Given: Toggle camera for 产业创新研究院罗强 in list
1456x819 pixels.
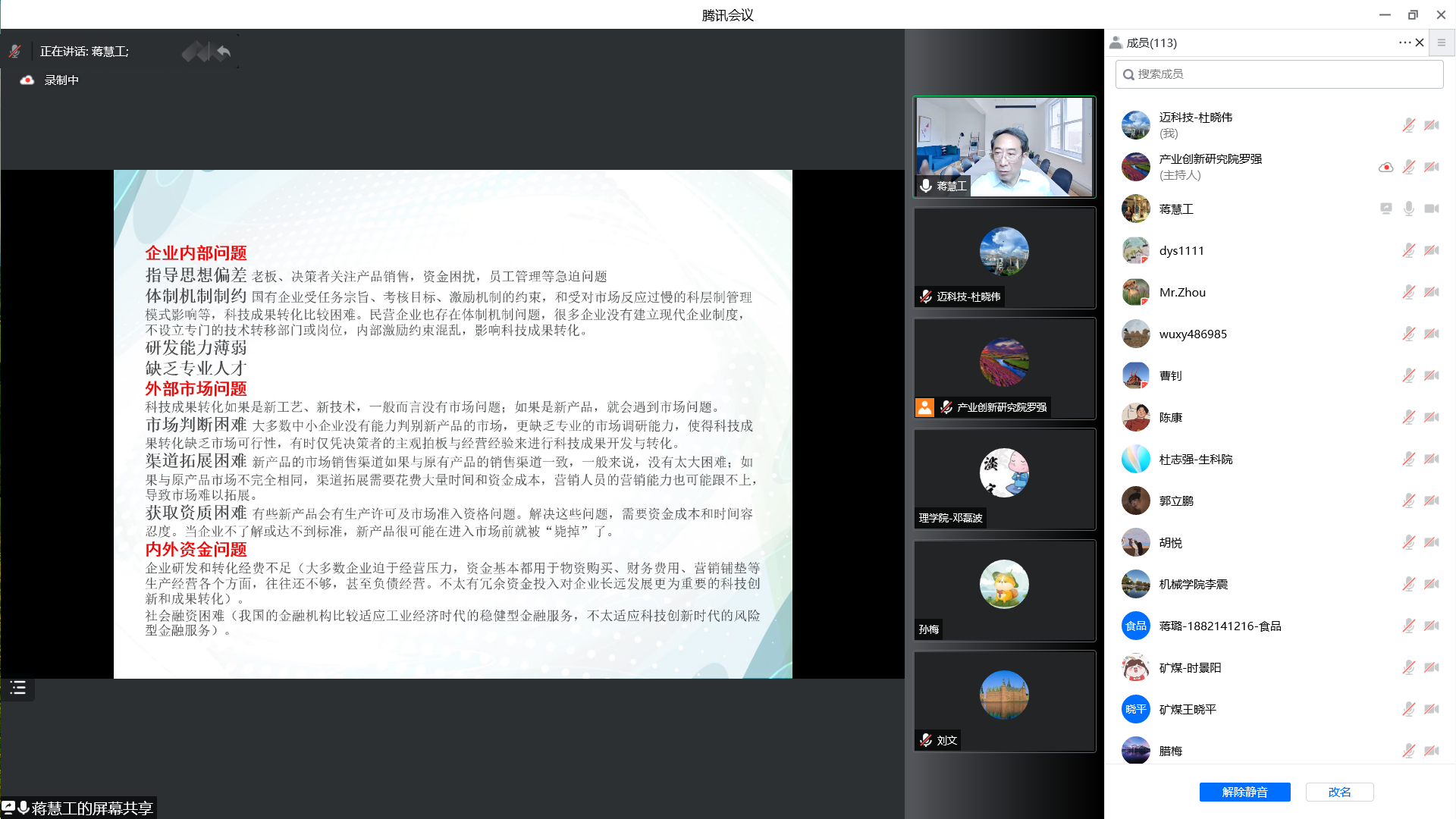Looking at the screenshot, I should coord(1431,167).
